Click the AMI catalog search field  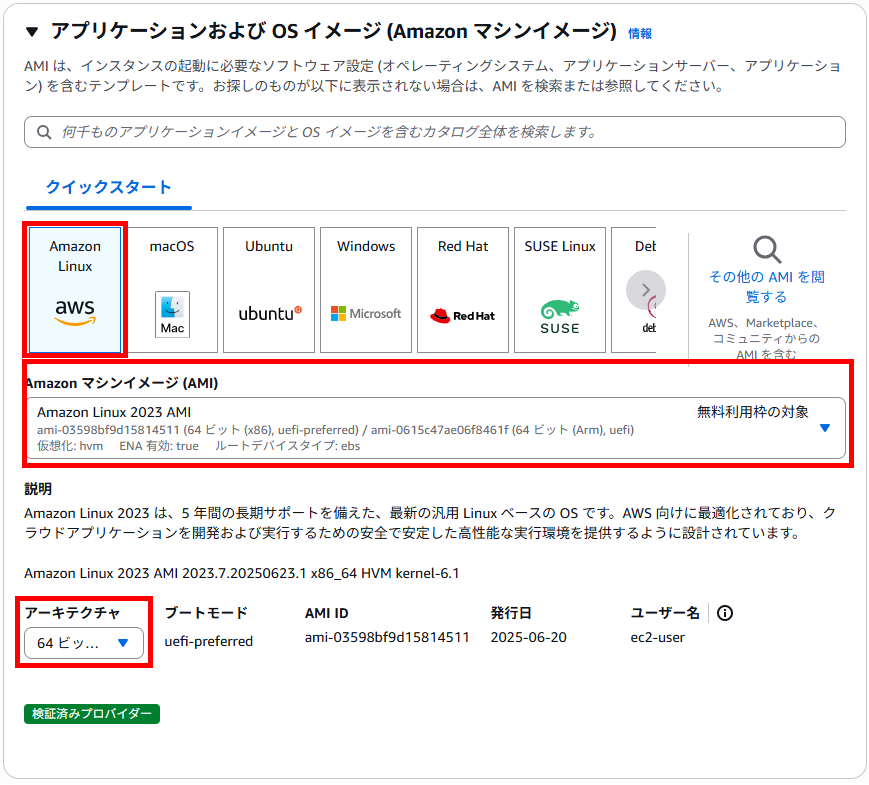tap(434, 132)
